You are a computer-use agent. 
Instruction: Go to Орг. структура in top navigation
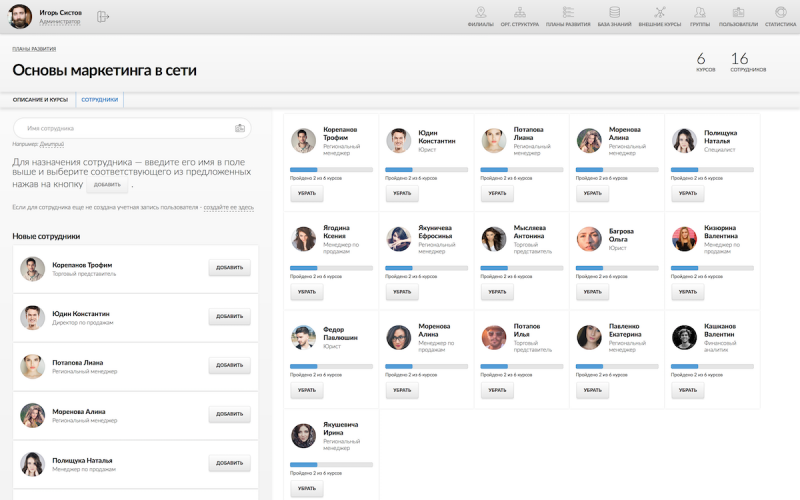523,14
